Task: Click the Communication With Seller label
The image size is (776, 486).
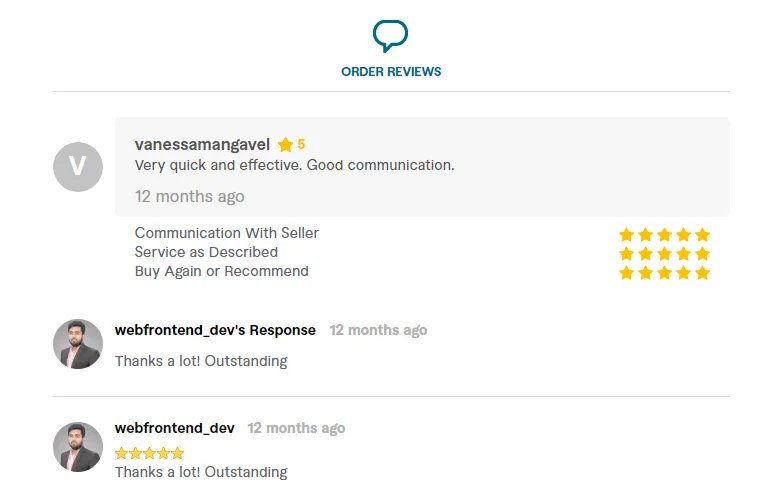Action: point(227,233)
